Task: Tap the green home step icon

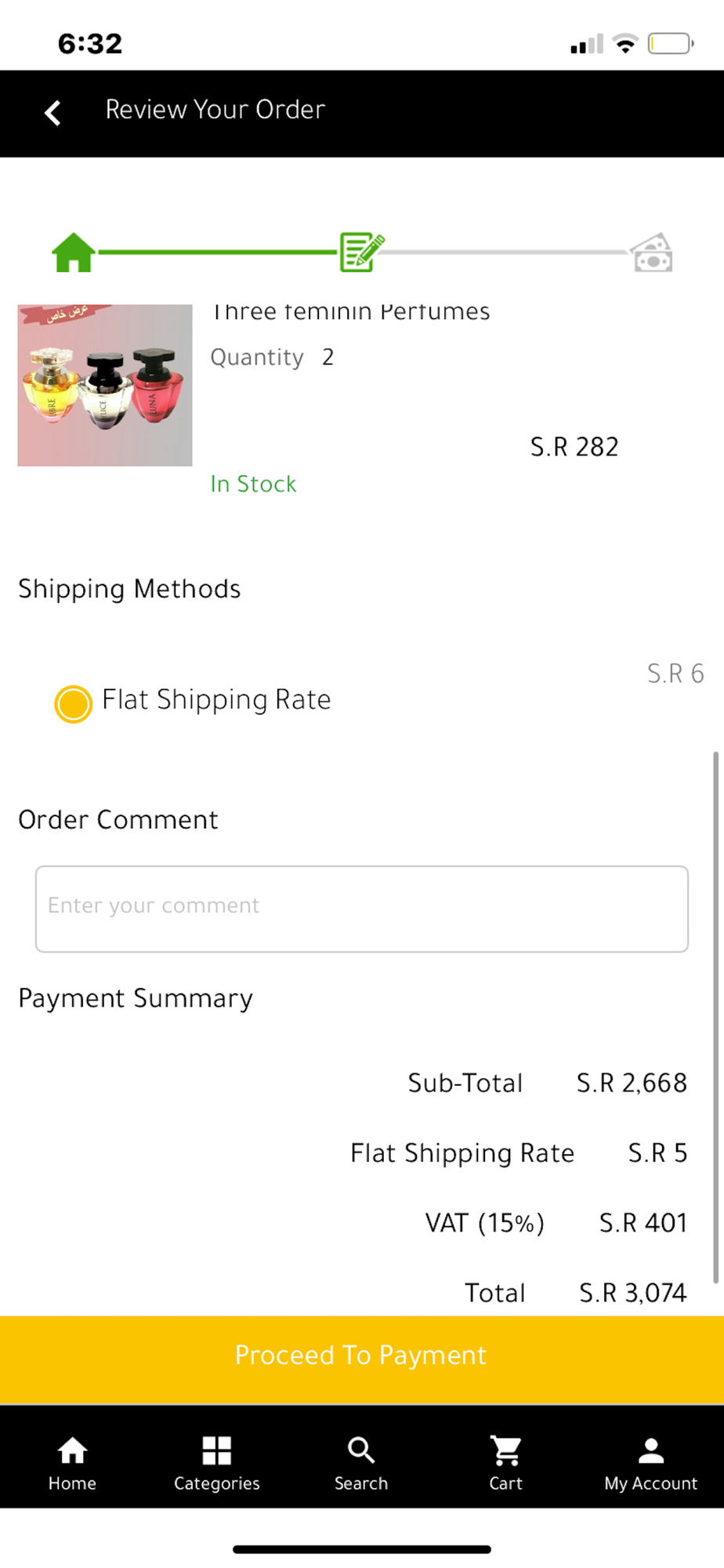Action: [74, 252]
